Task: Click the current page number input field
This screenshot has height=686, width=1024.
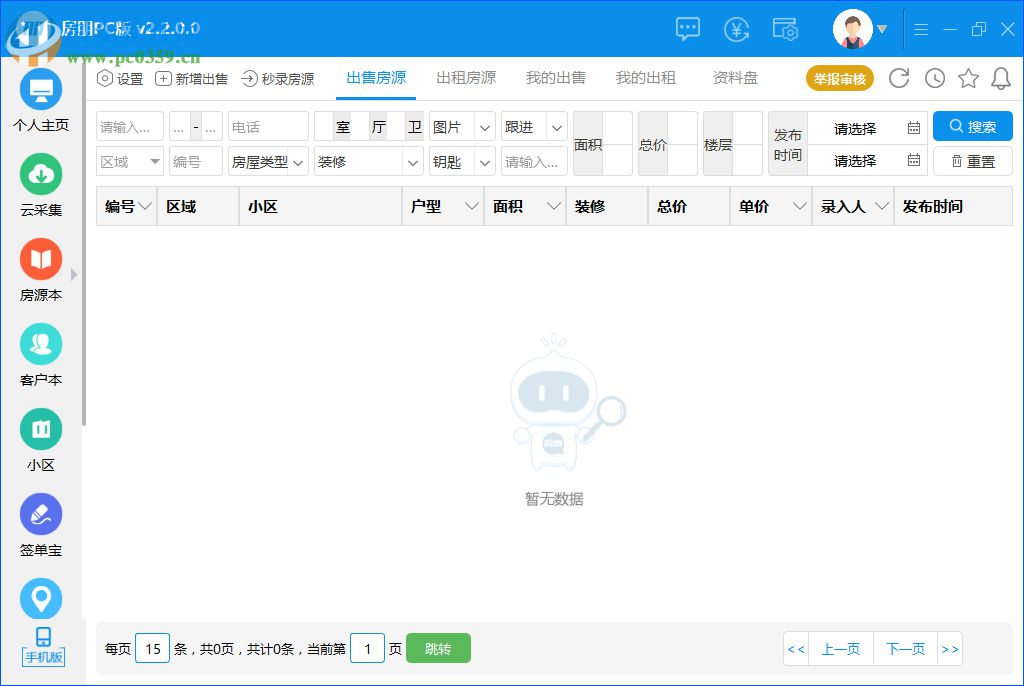Action: coord(367,648)
